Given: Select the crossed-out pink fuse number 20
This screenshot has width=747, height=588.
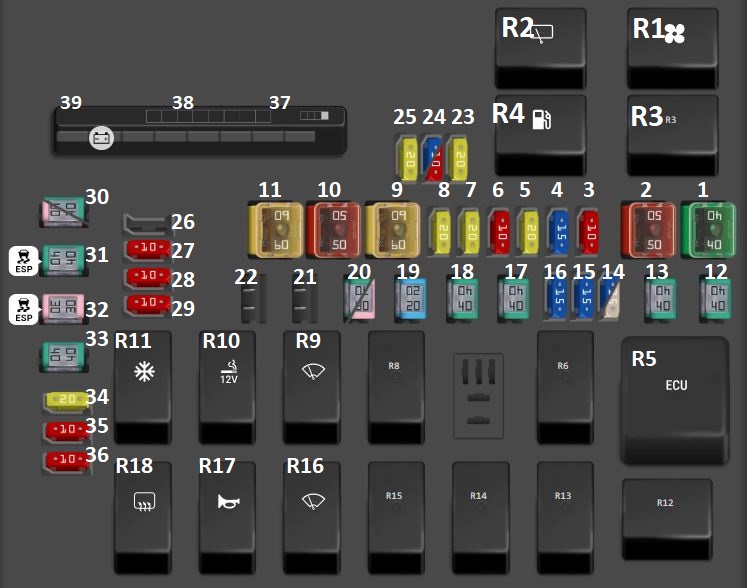Looking at the screenshot, I should [359, 299].
